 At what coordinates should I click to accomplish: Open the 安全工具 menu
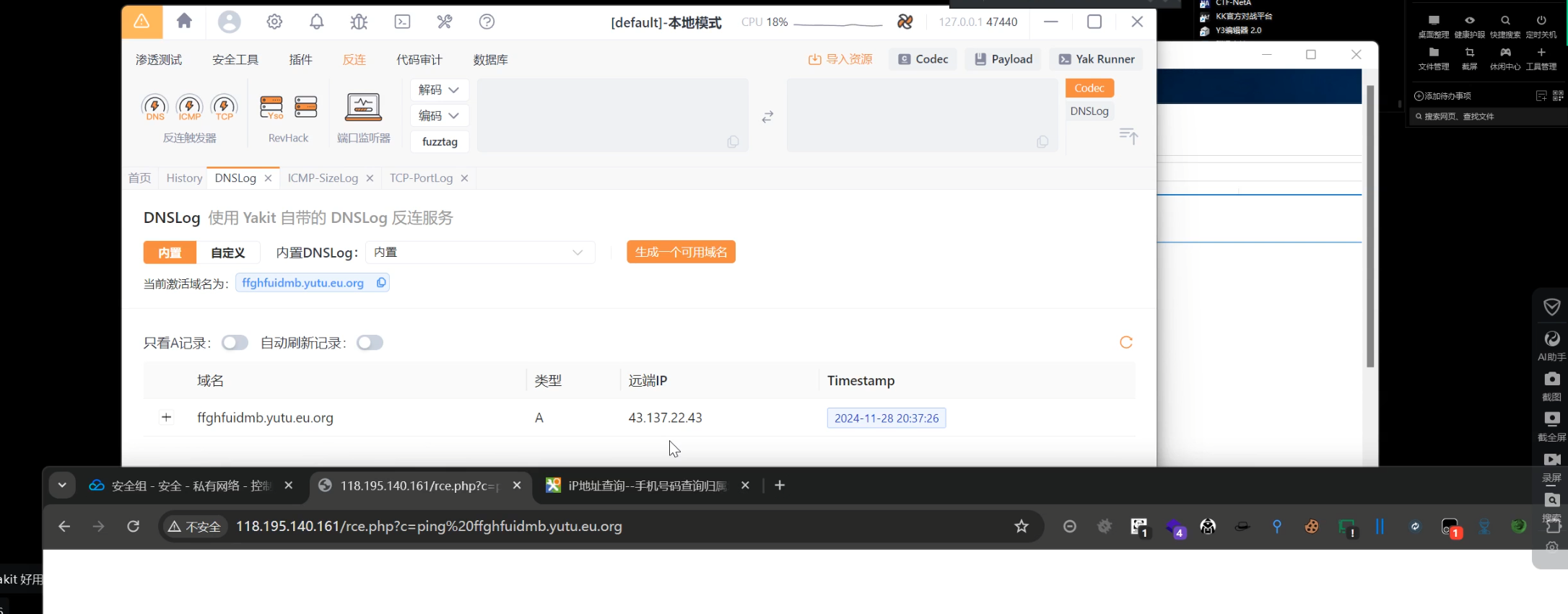click(x=235, y=59)
